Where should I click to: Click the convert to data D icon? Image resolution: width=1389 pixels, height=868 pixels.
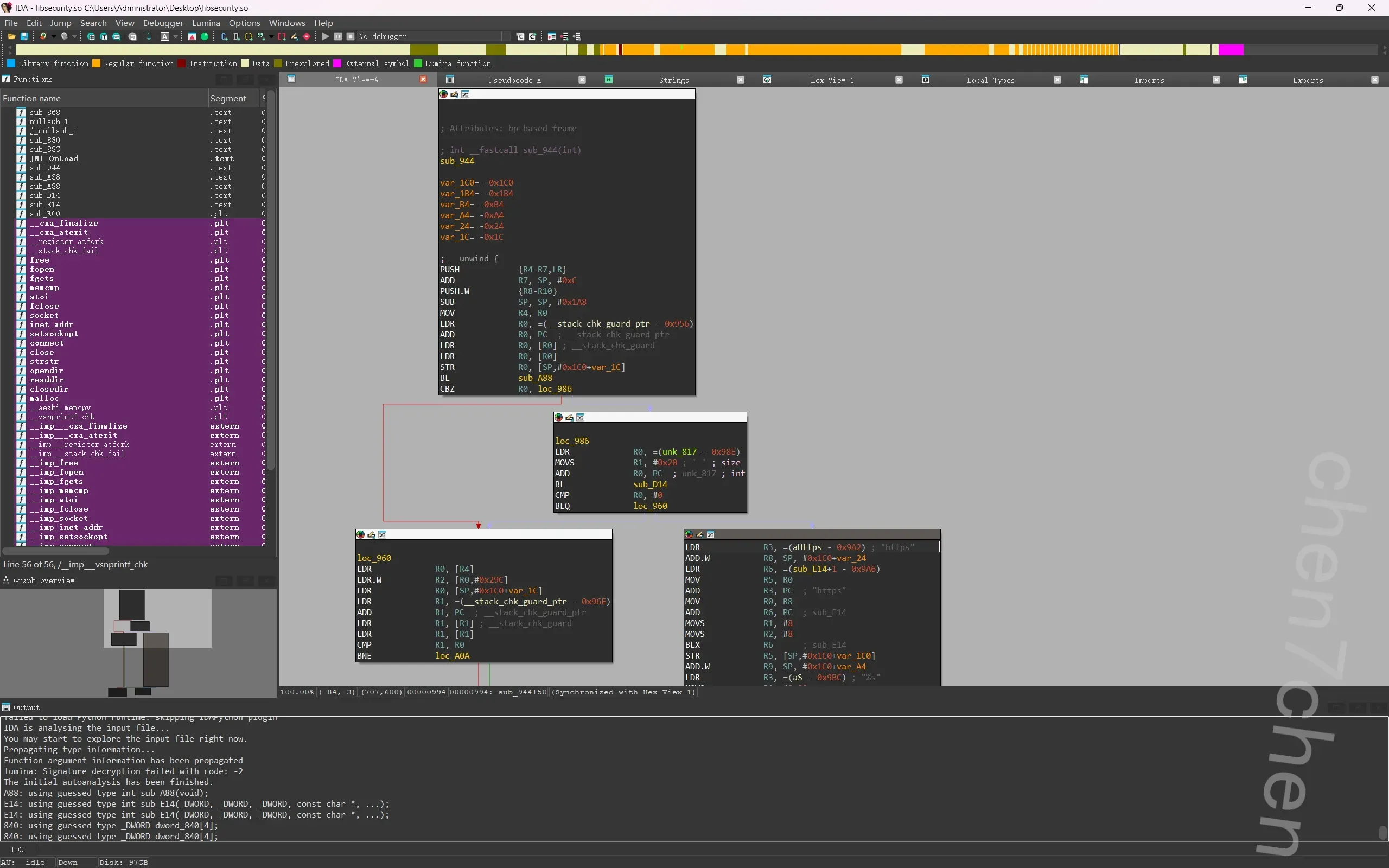click(x=237, y=36)
